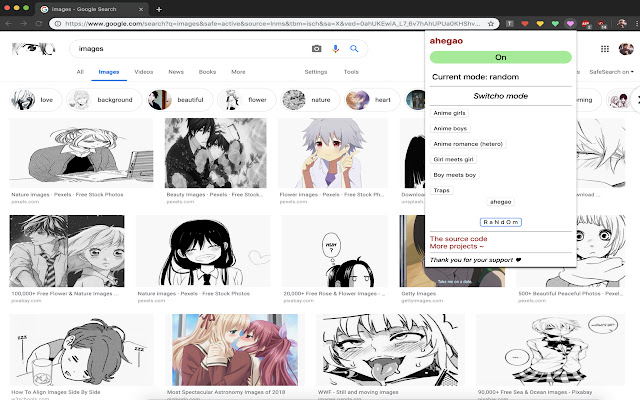Open Flower Images - Pexels thumbnail
640x400 pixels.
[333, 153]
